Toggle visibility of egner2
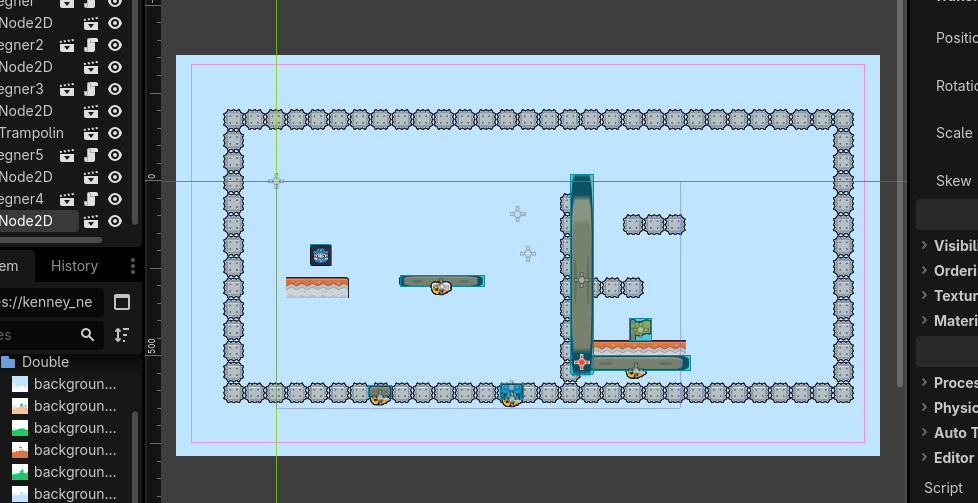Image resolution: width=978 pixels, height=503 pixels. tap(115, 46)
